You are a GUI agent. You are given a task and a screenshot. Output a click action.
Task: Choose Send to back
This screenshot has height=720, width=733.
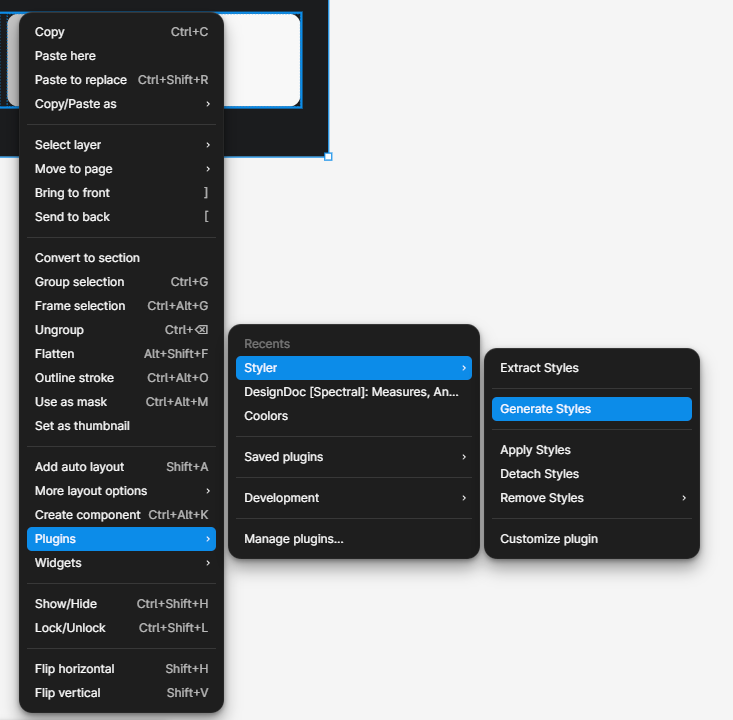point(121,217)
